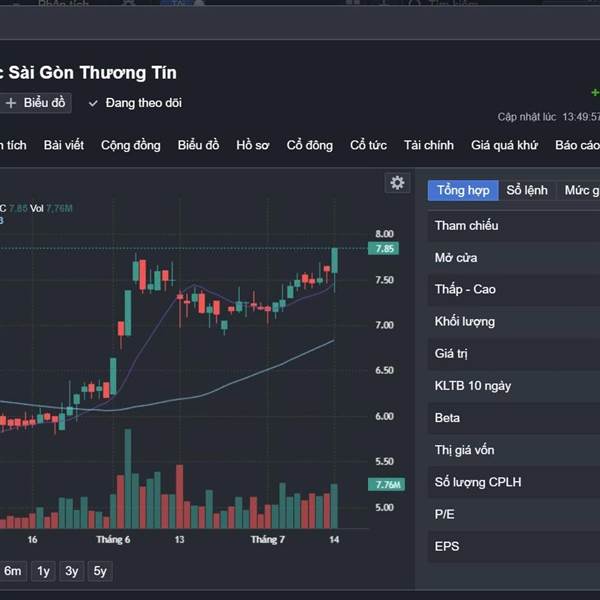Viewport: 600px width, 600px height.
Task: Select the Sổ lệnh order book tab
Action: click(x=527, y=190)
